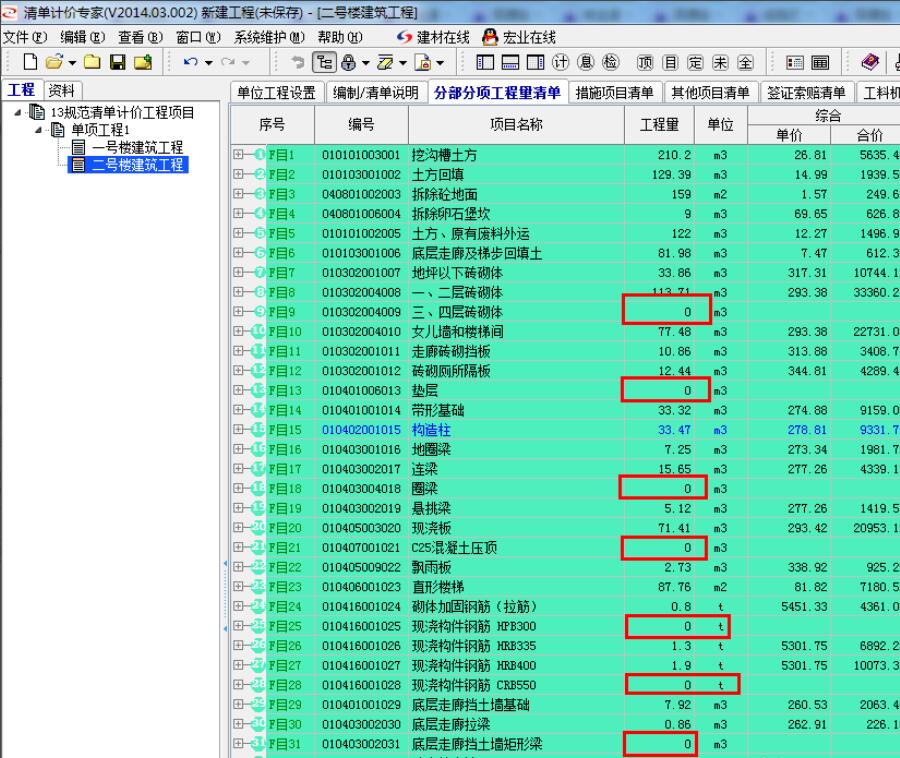This screenshot has height=758, width=900.
Task: Click the undo arrow icon
Action: (191, 62)
